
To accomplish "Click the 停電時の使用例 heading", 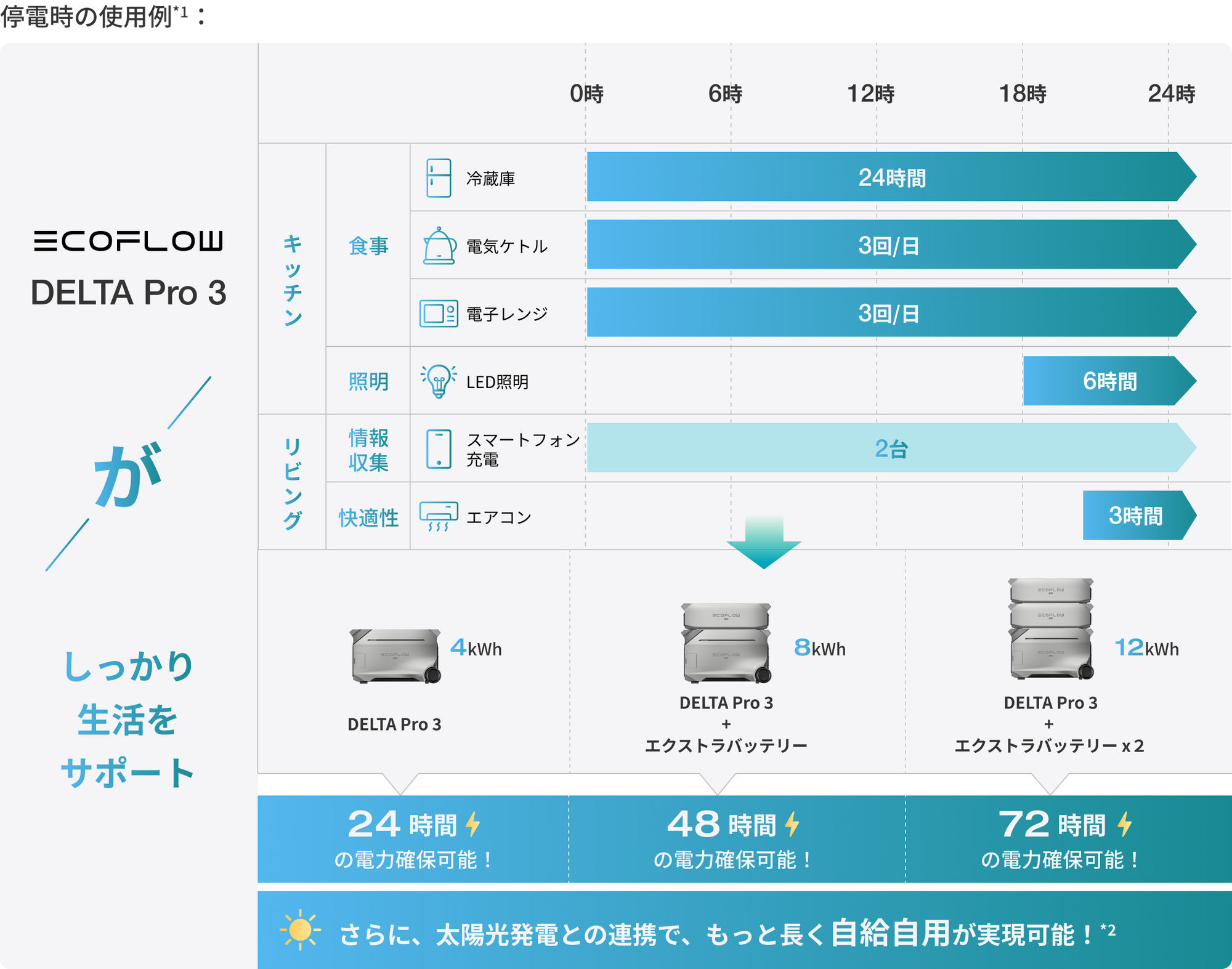I will click(102, 17).
